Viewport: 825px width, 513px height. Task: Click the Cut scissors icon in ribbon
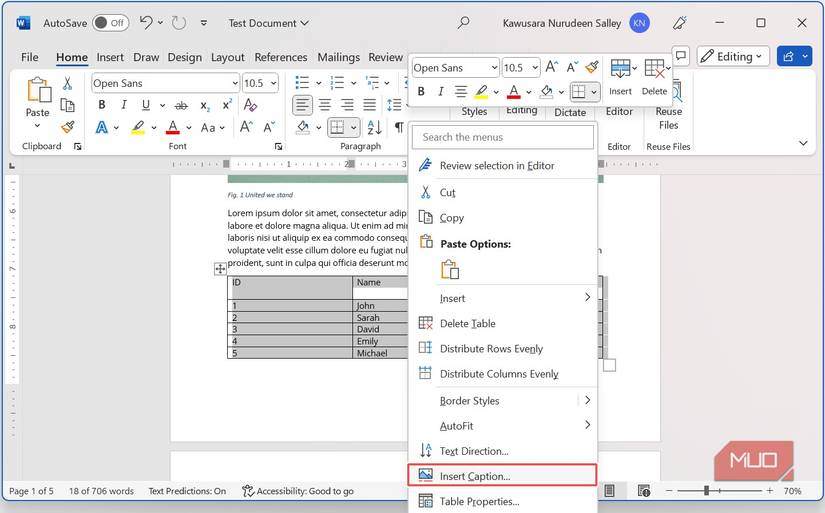(x=67, y=84)
